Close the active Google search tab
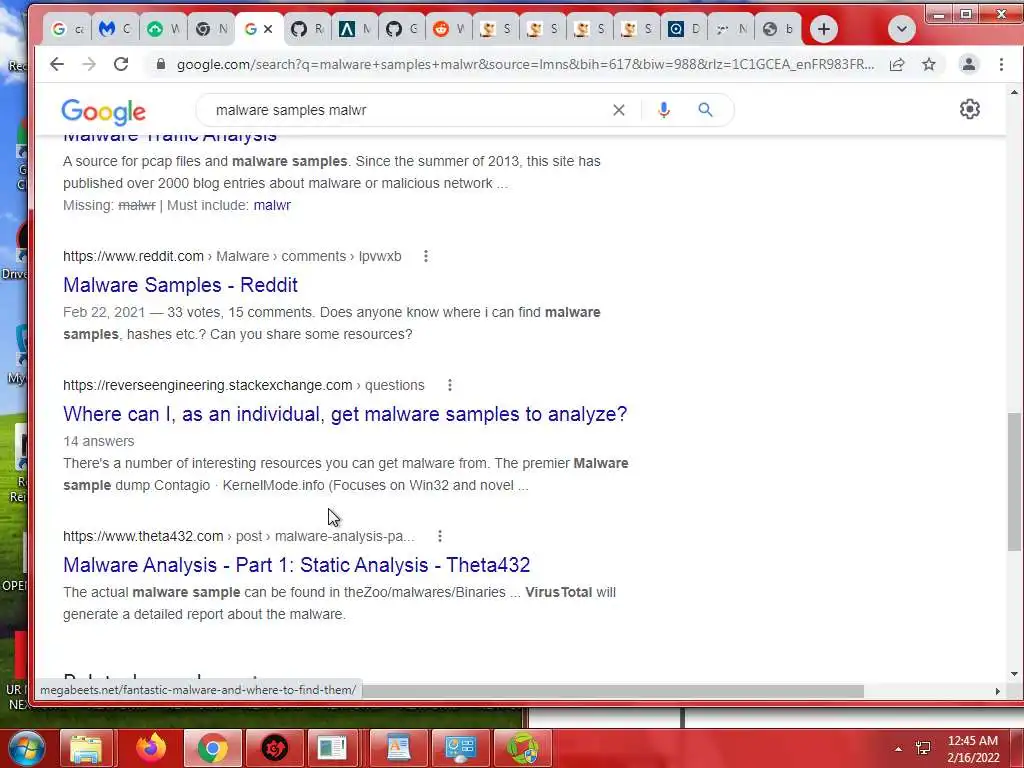The height and width of the screenshot is (768, 1024). (268, 29)
